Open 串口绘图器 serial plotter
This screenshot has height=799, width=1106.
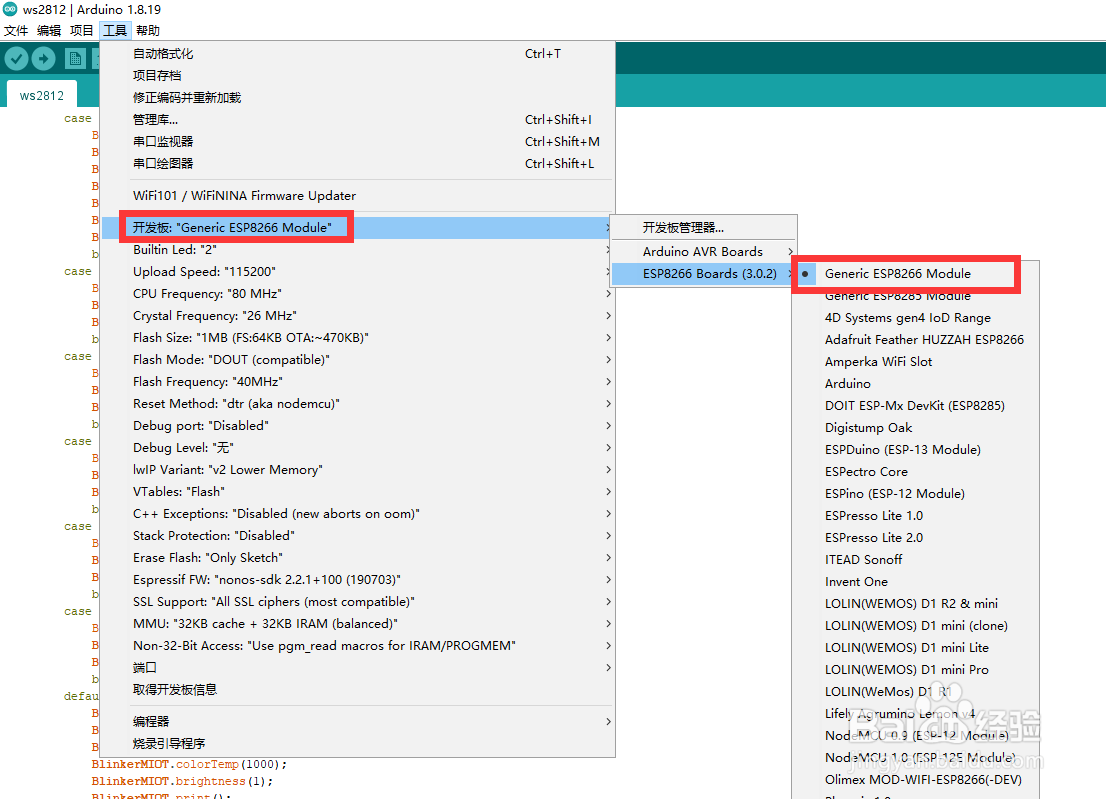click(358, 163)
